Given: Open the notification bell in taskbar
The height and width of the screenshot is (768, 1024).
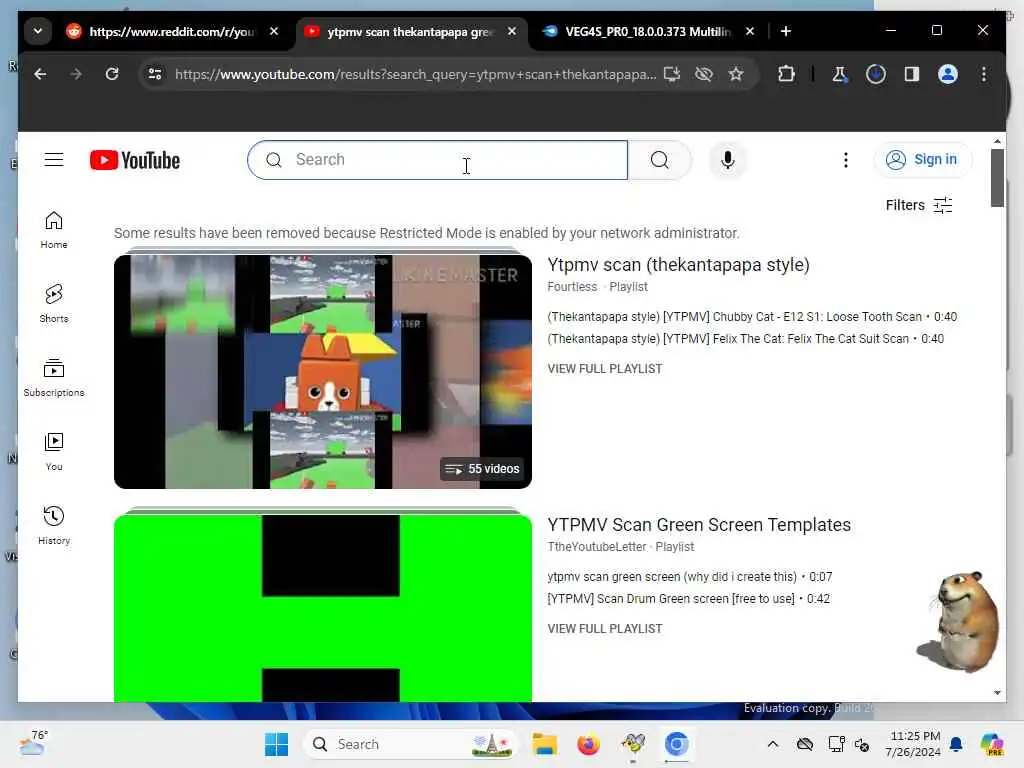Looking at the screenshot, I should click(x=956, y=744).
